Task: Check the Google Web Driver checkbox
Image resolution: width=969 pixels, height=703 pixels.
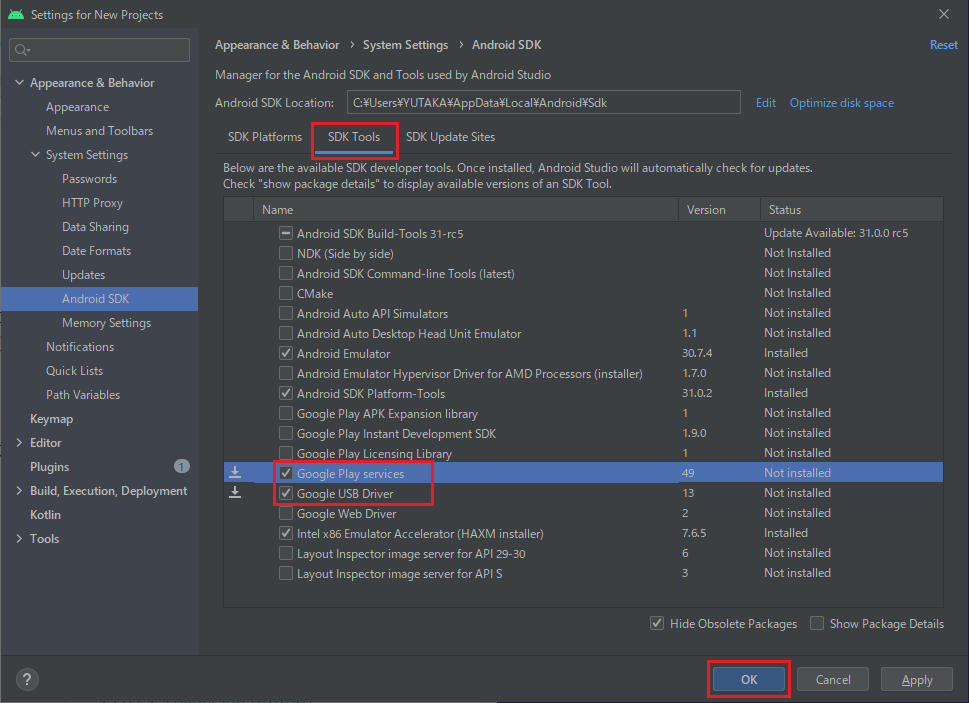Action: [286, 513]
